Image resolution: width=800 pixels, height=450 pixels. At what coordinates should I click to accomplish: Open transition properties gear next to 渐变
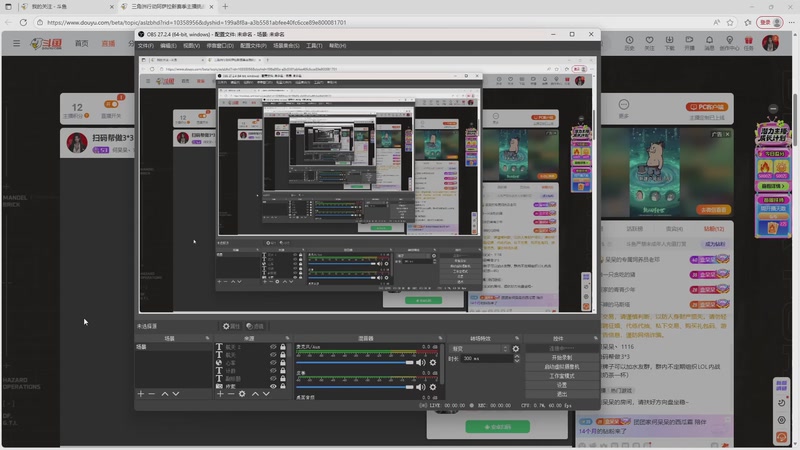pos(516,349)
